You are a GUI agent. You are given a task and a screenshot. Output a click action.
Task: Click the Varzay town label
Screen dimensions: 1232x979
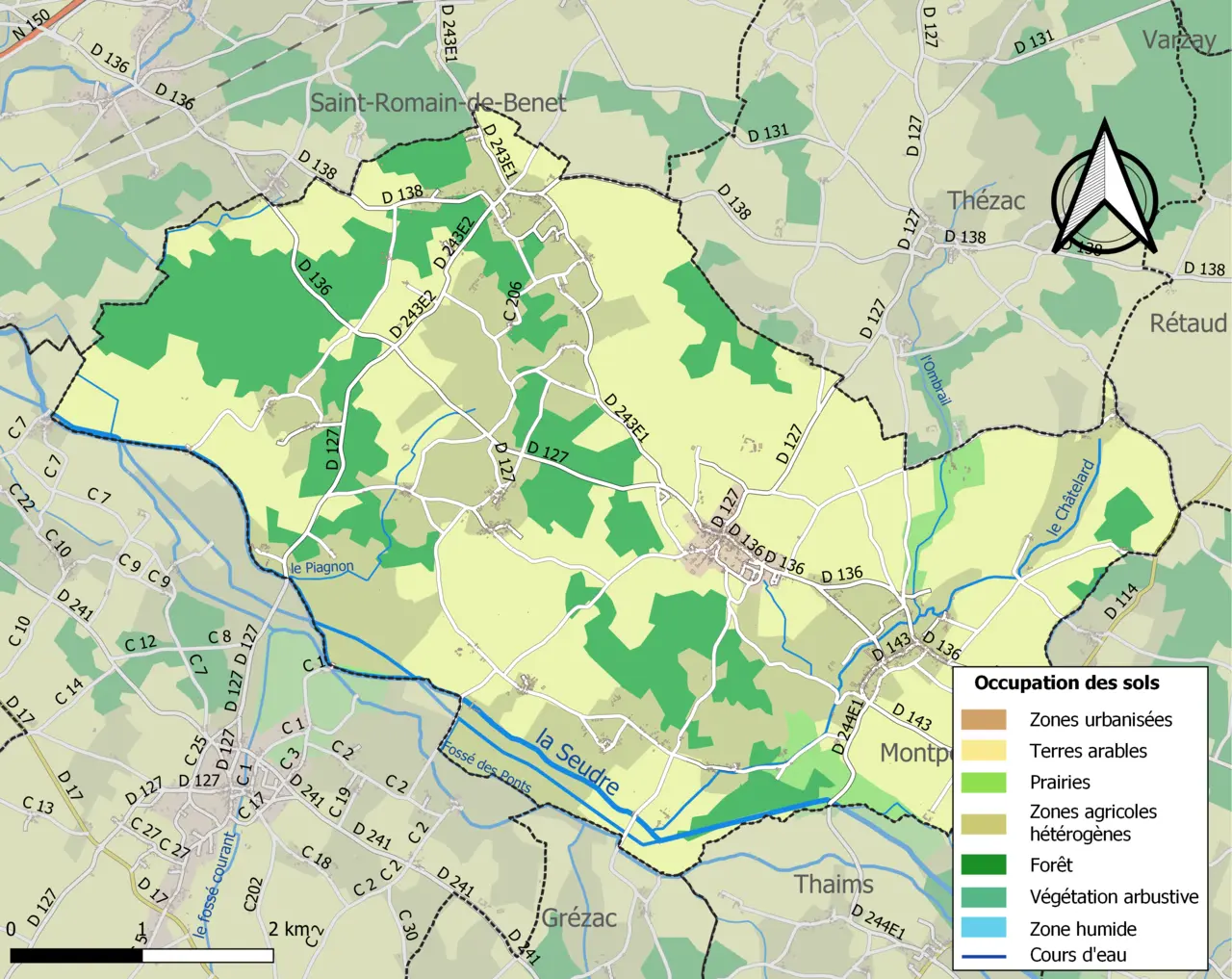click(x=1179, y=40)
